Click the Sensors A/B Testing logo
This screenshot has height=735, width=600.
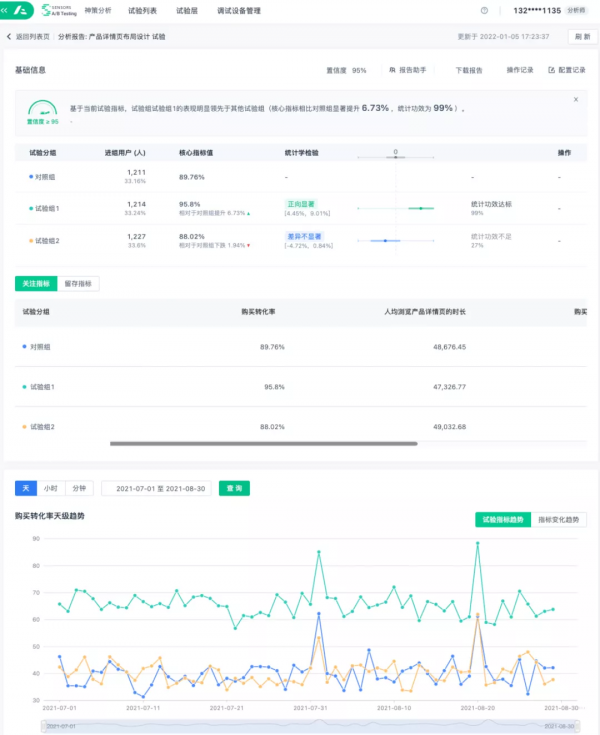pyautogui.click(x=55, y=10)
